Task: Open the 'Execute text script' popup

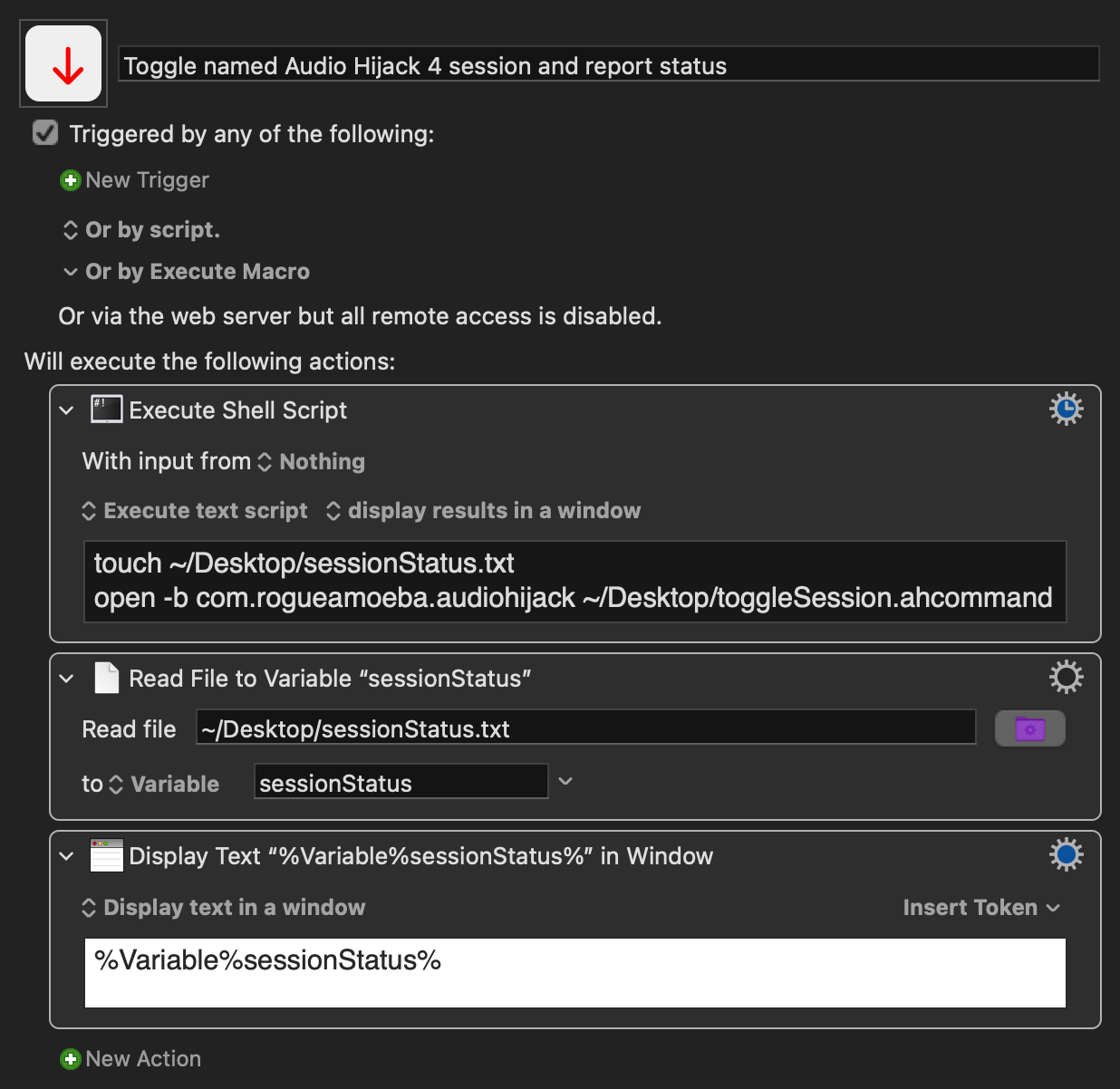Action: click(195, 511)
